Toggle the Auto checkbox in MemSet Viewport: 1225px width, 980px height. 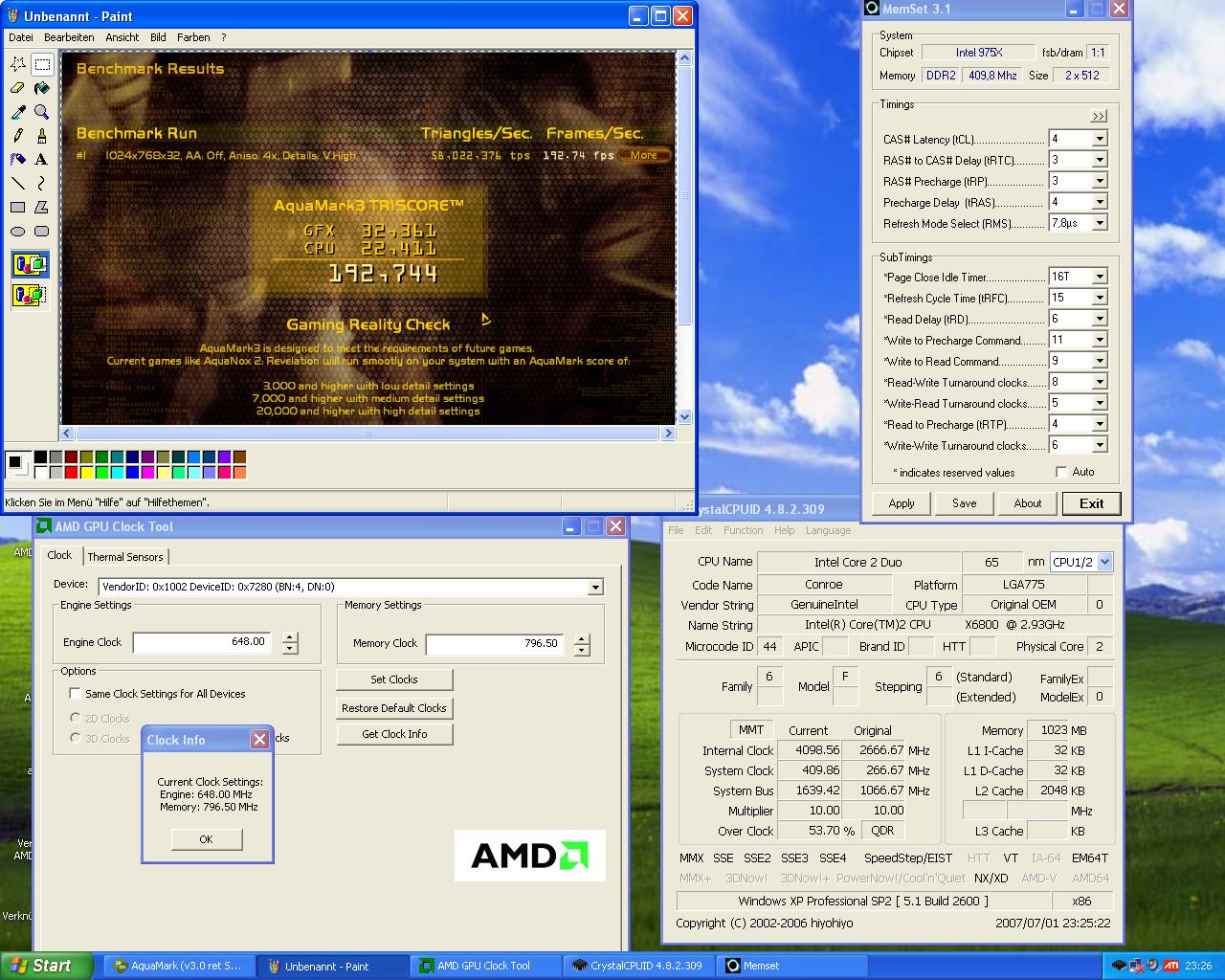tap(1061, 472)
